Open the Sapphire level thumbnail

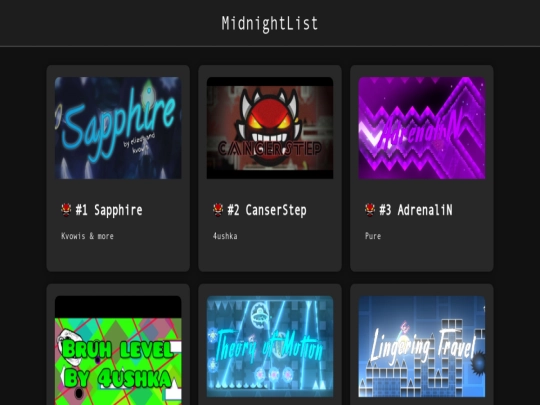pos(118,128)
